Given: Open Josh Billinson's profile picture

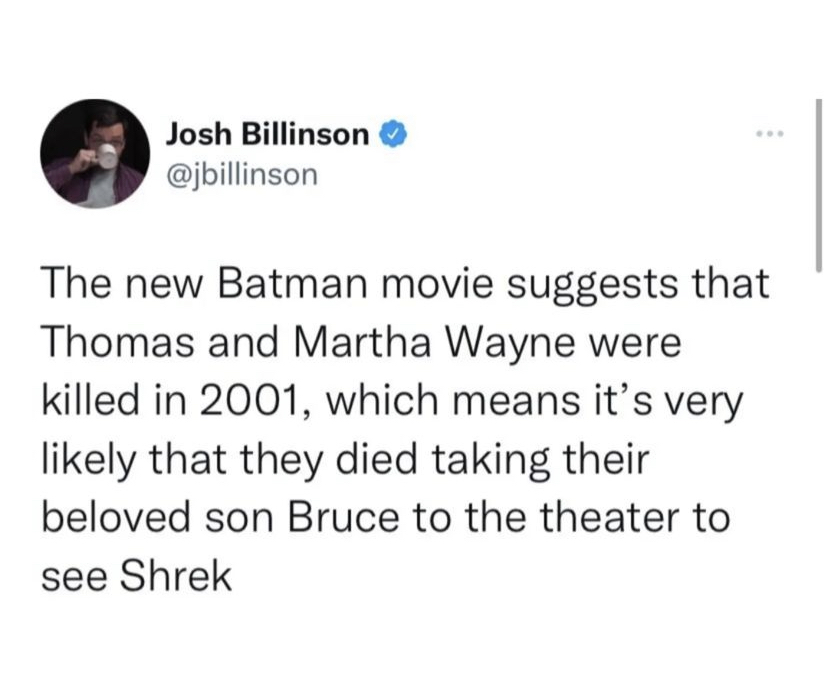Looking at the screenshot, I should [94, 154].
